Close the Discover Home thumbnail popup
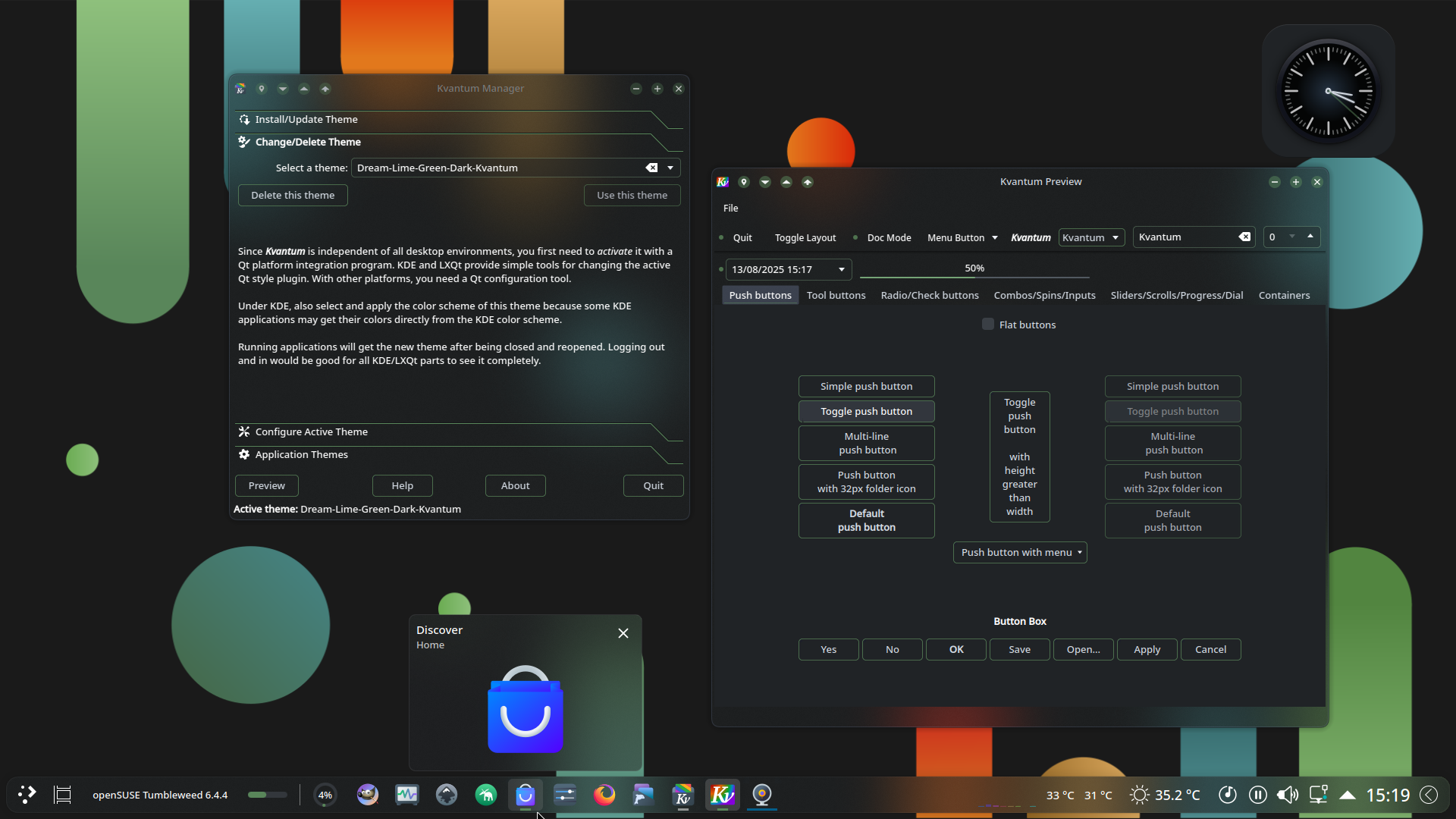Screen dimensions: 1456x819 point(623,633)
